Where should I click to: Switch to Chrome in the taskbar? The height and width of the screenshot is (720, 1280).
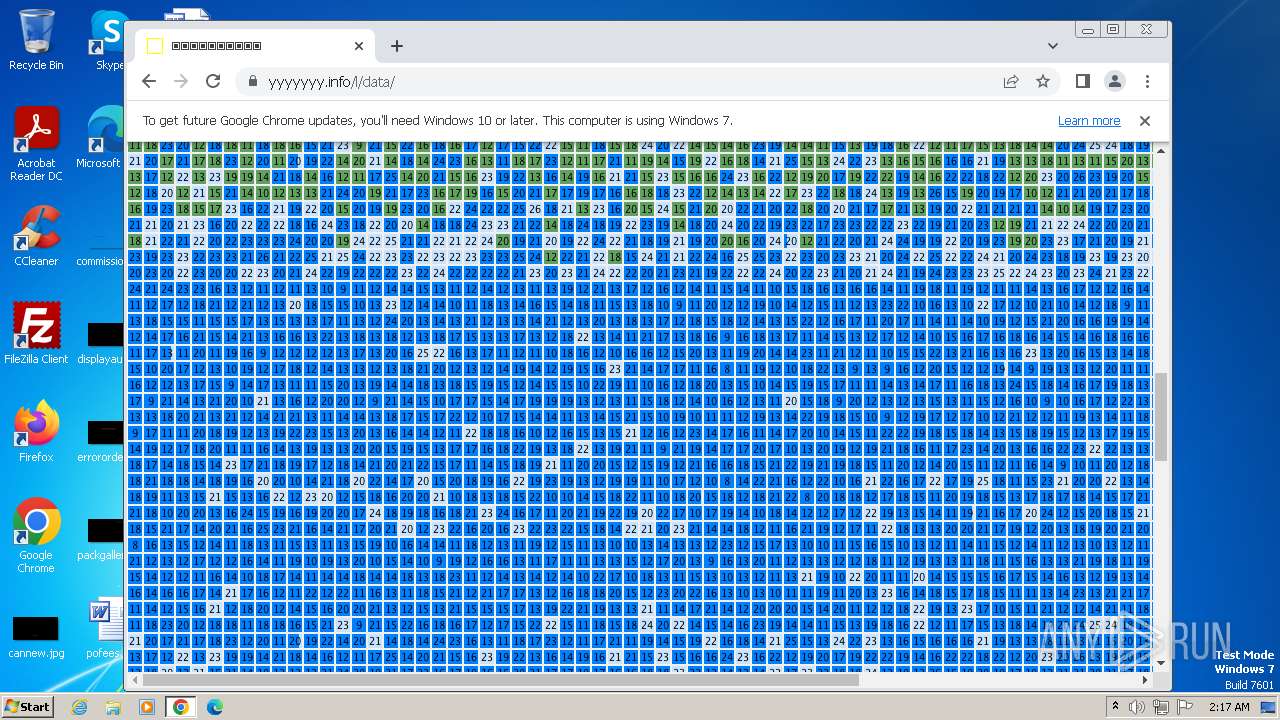pos(181,707)
